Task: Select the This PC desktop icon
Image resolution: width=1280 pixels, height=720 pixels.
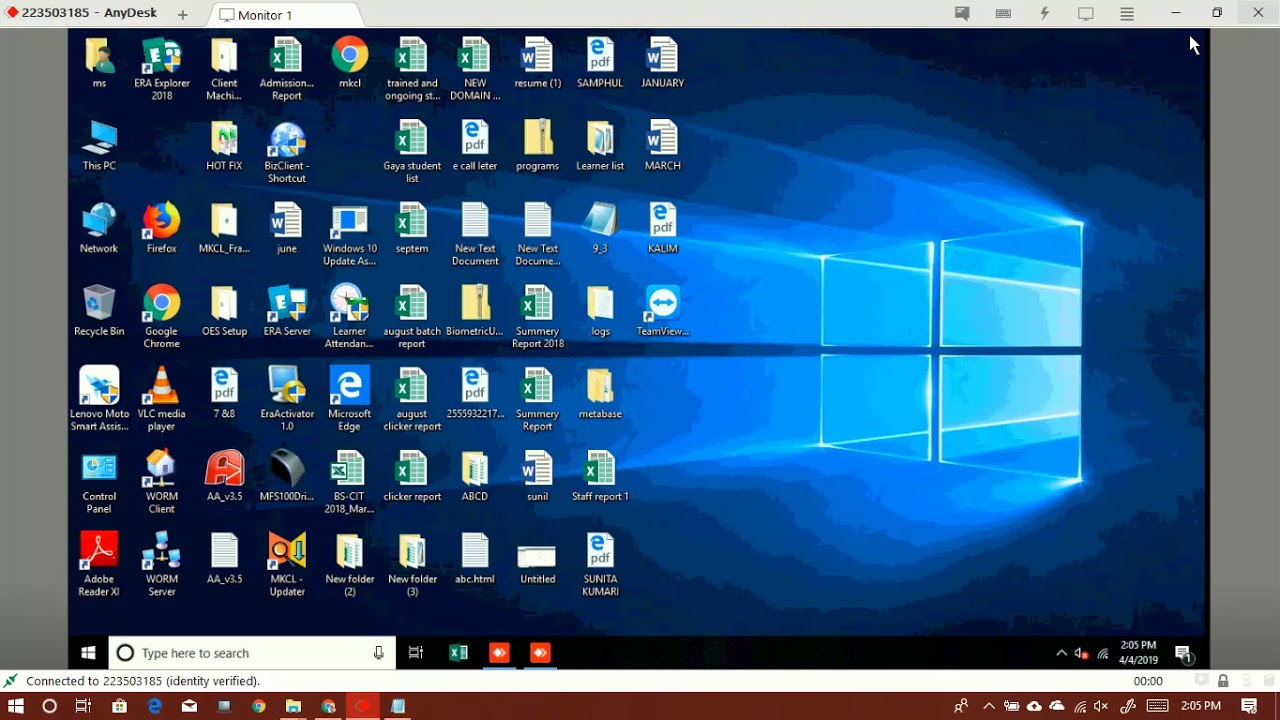Action: tap(99, 146)
